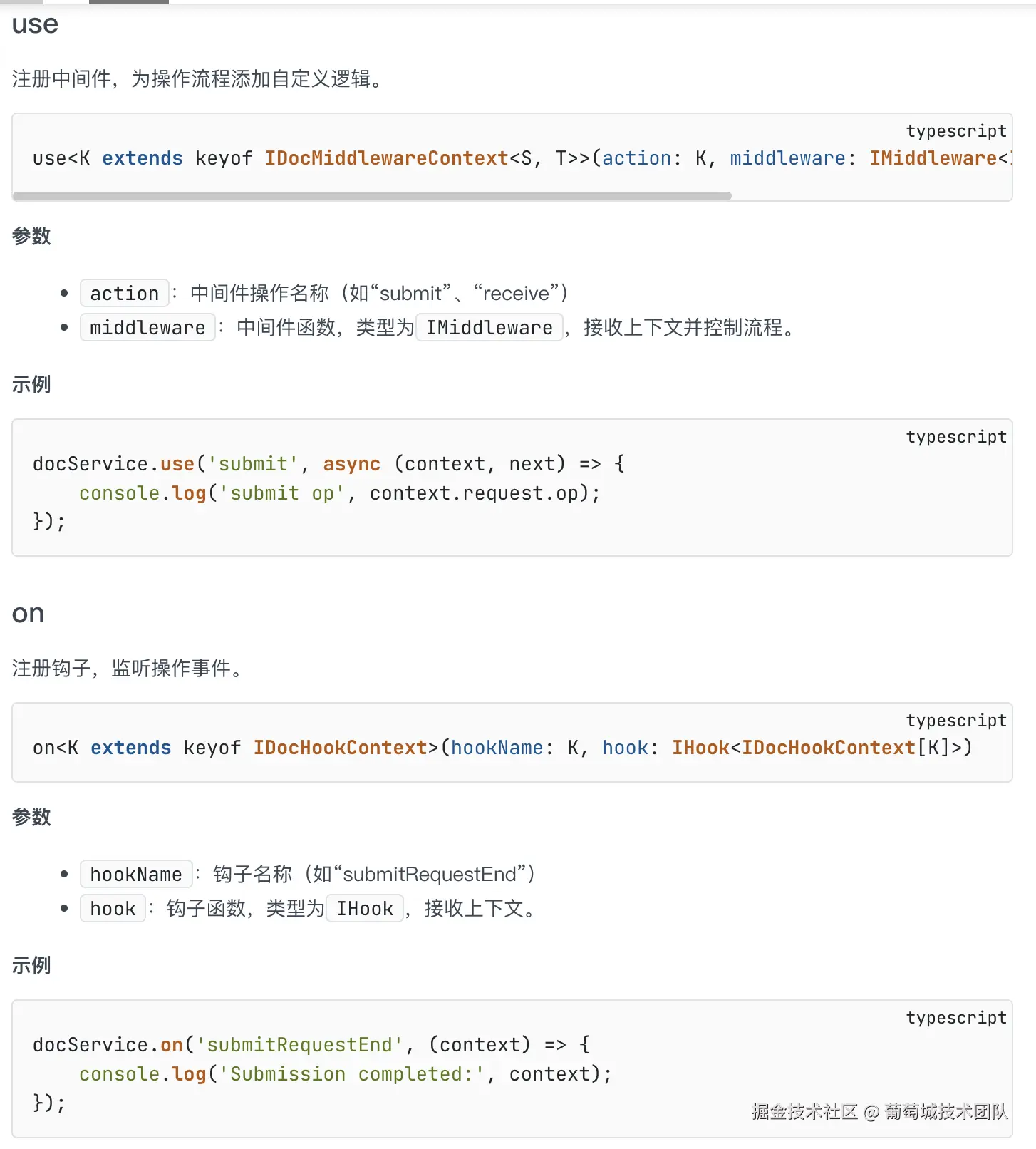Image resolution: width=1036 pixels, height=1149 pixels.
Task: Click the 'Submission completed:' string in the code
Action: click(352, 1074)
